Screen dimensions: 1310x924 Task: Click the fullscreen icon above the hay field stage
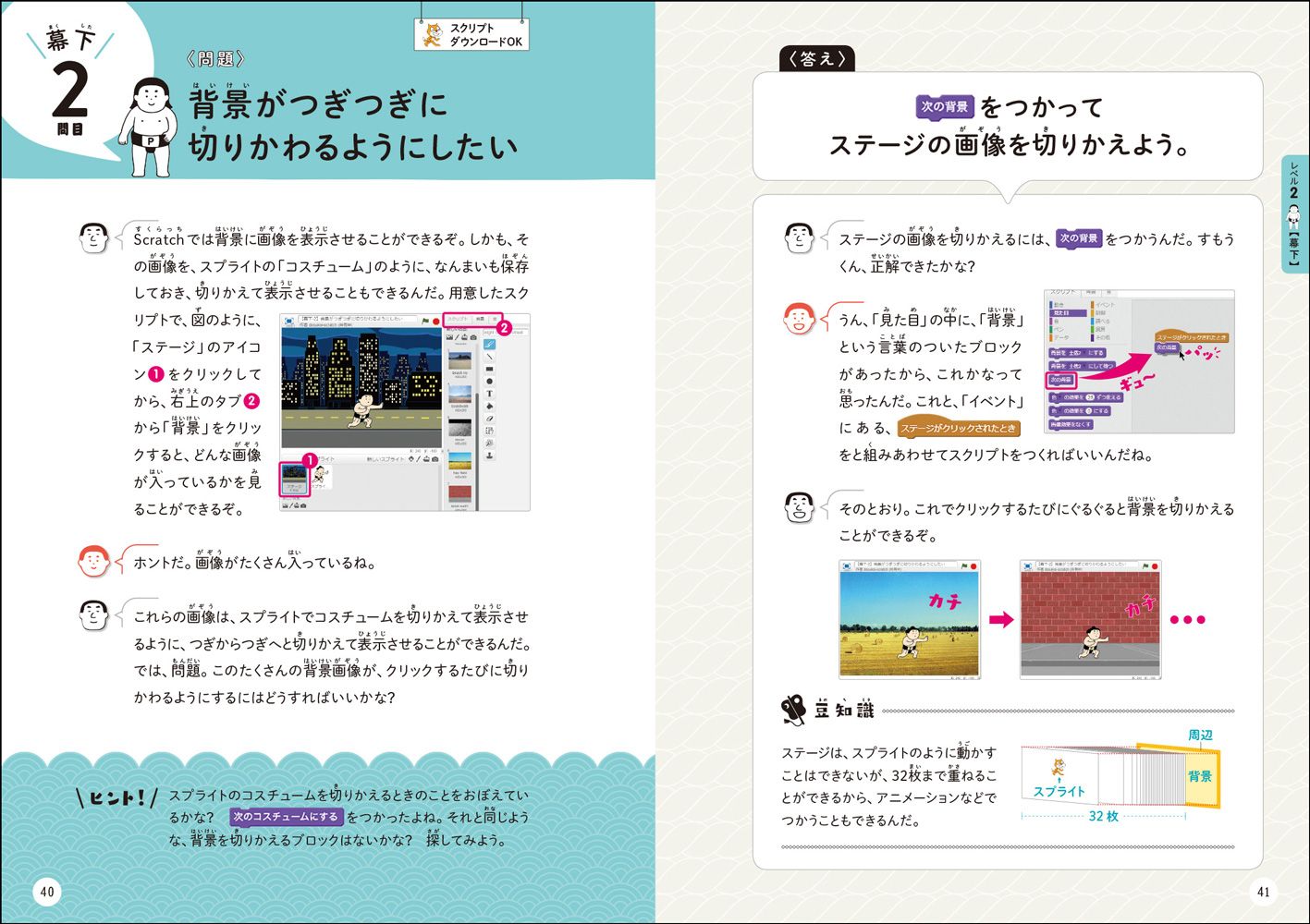click(847, 565)
